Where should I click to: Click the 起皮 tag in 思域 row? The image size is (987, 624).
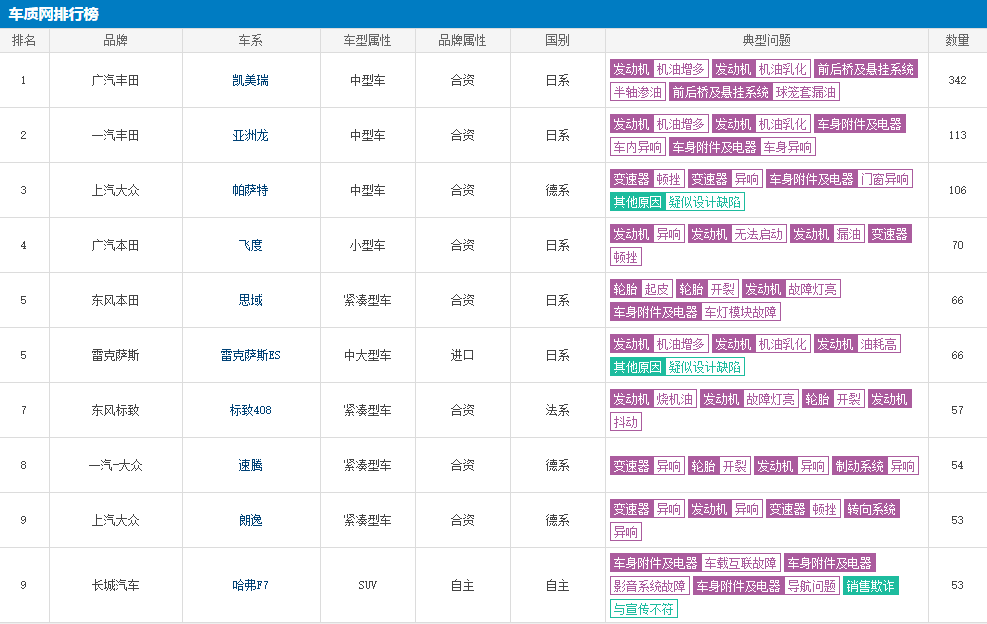tap(657, 288)
